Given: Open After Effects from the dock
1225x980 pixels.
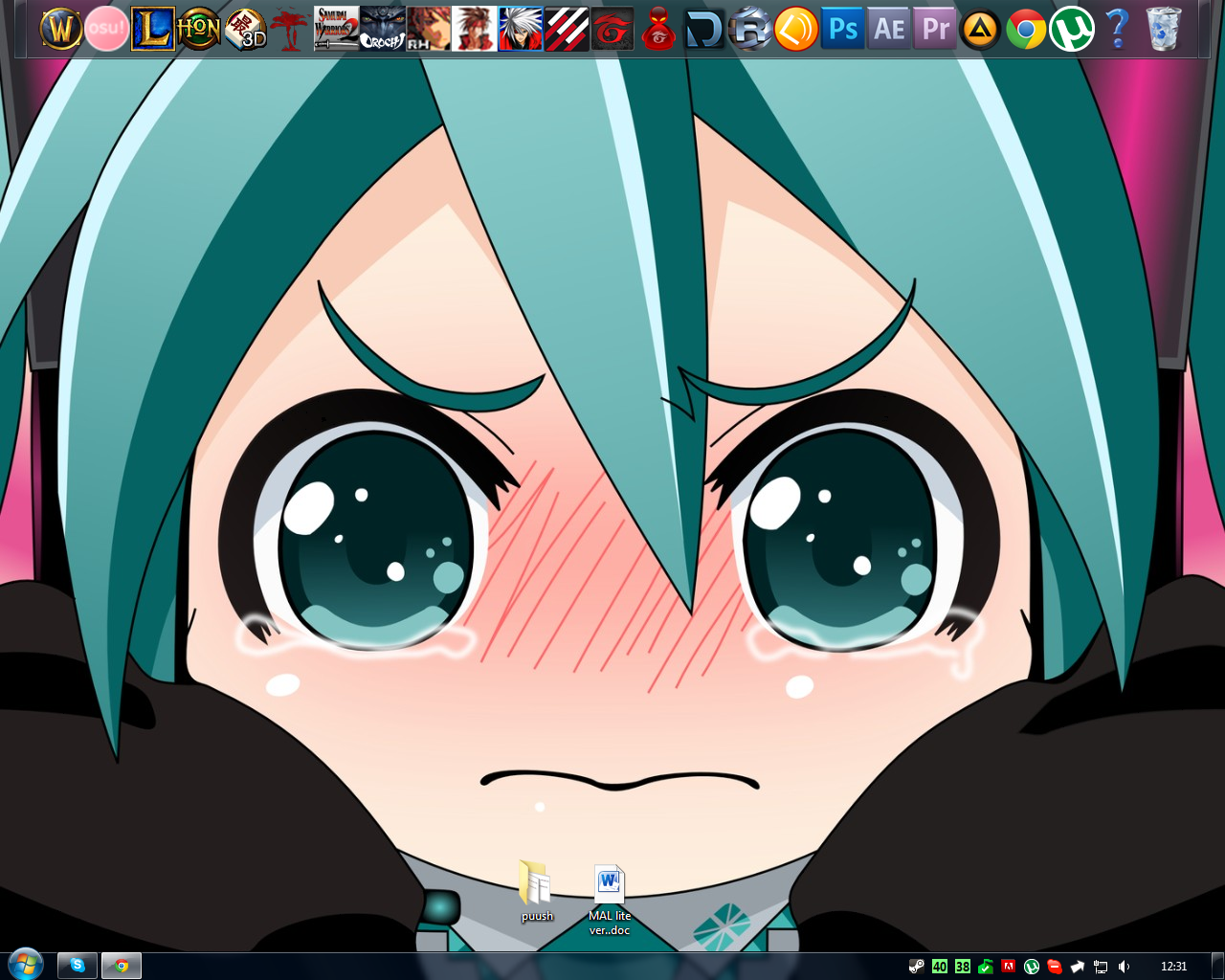Looking at the screenshot, I should (888, 27).
